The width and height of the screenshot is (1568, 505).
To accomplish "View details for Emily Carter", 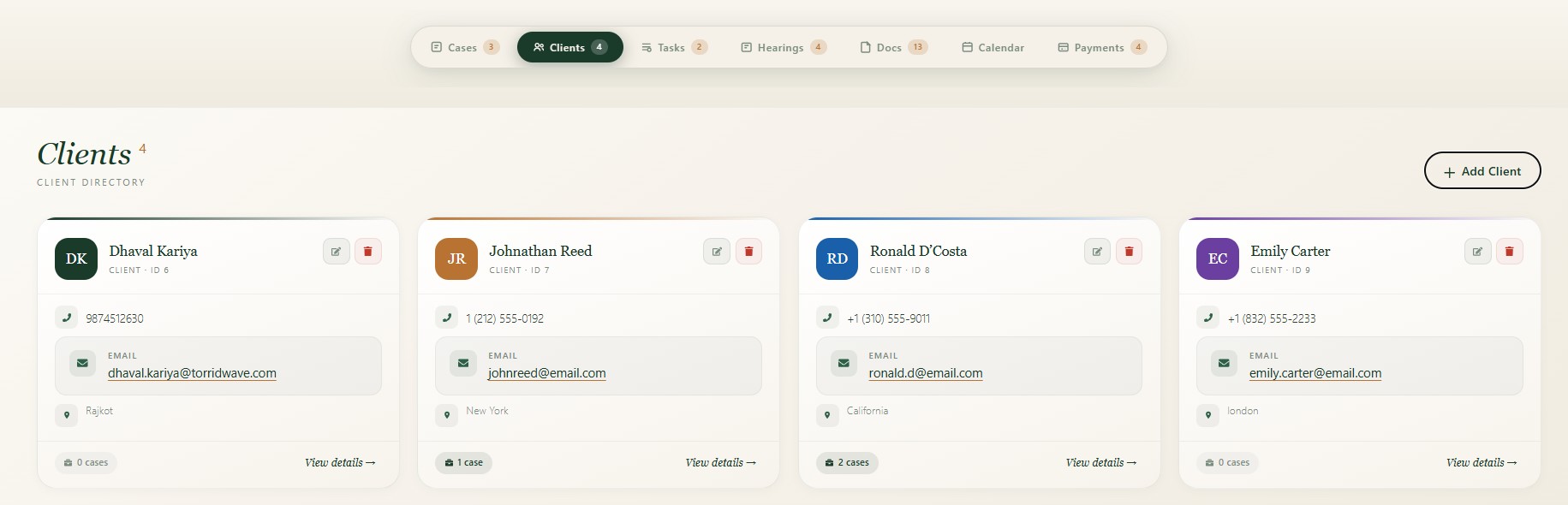I will 1482,462.
